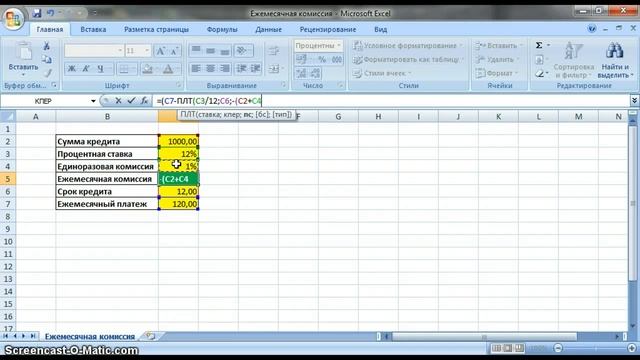Click in the formula bar text
This screenshot has width=640, height=360.
click(x=390, y=101)
